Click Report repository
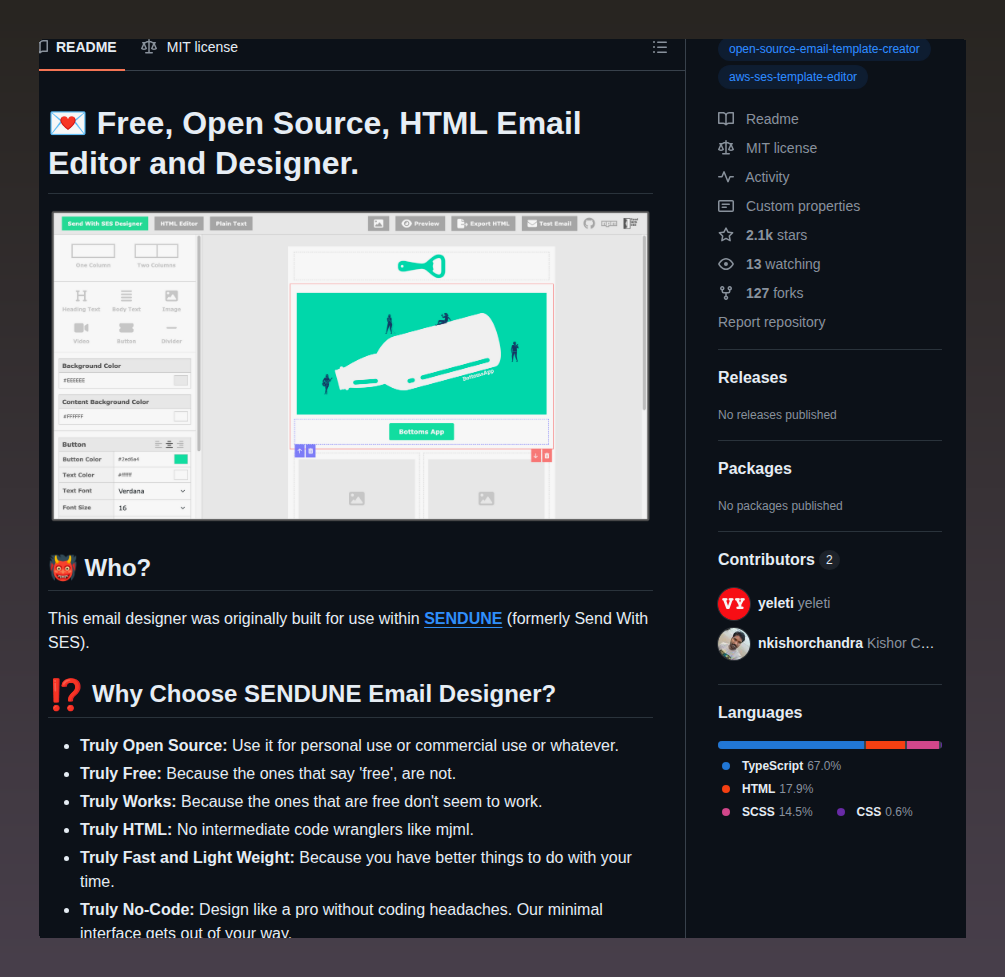Screen dimensions: 1005x977 (x=771, y=322)
